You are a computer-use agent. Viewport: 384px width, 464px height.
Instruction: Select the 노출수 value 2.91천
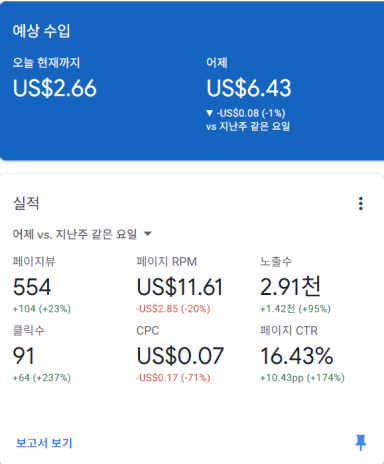(x=290, y=287)
